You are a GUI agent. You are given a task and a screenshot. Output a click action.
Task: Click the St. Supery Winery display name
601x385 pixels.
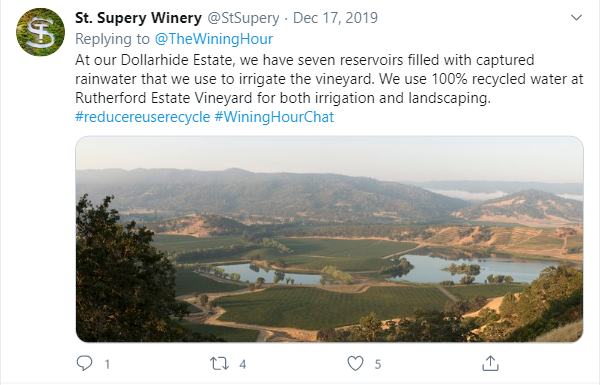tap(138, 18)
